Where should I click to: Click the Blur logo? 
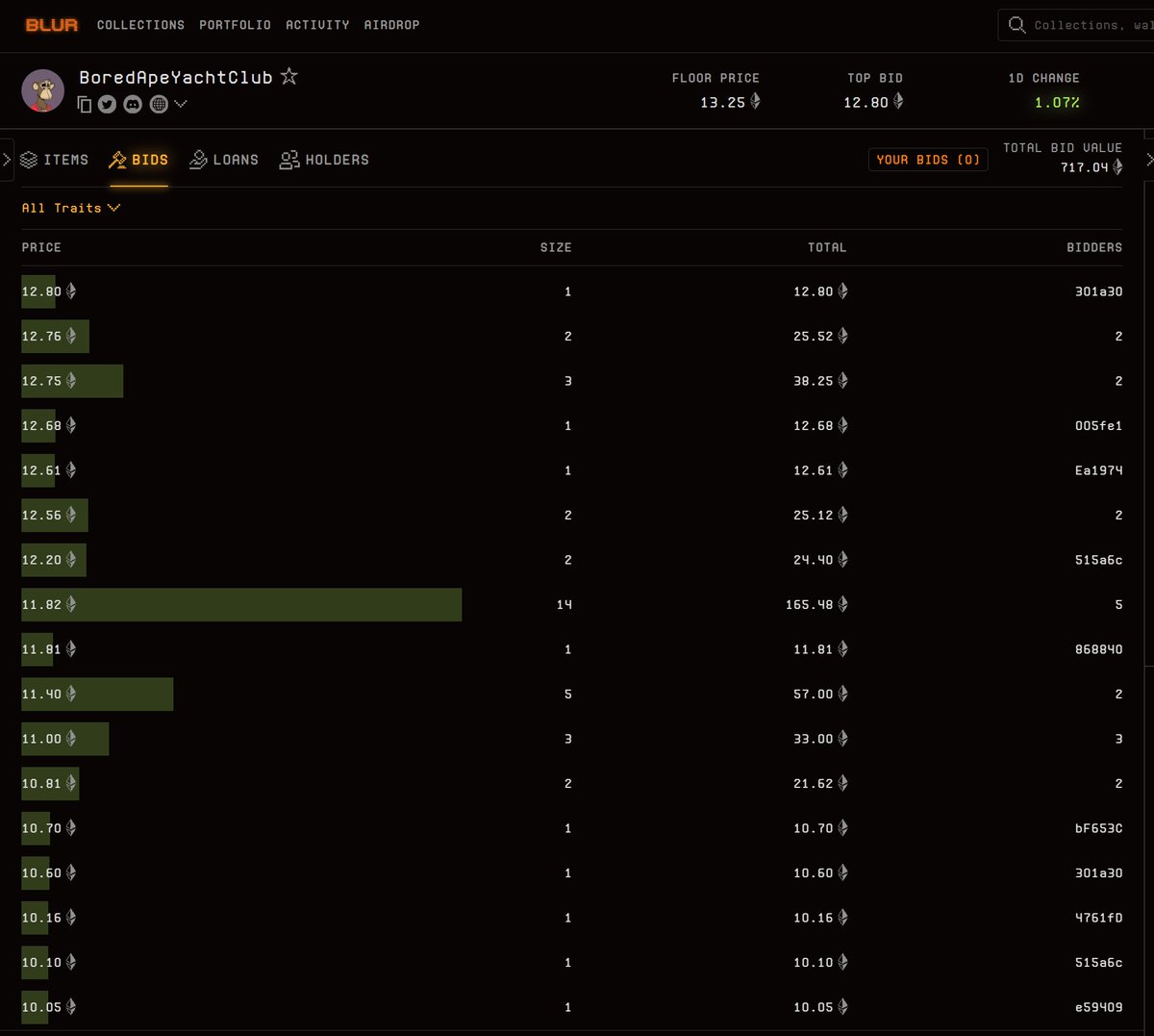pos(52,25)
